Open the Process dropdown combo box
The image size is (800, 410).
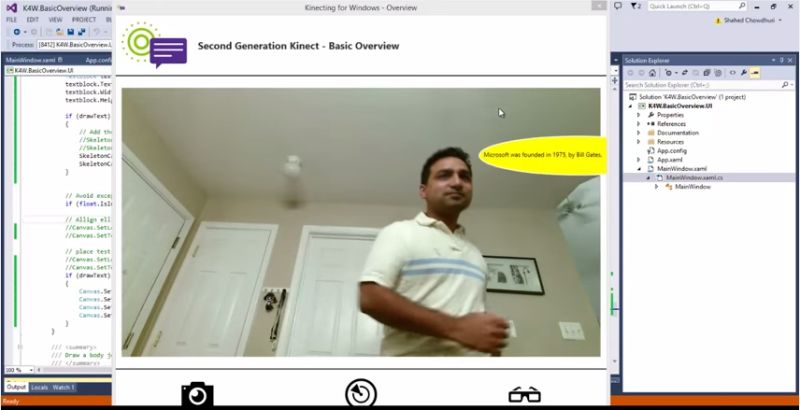click(x=74, y=45)
